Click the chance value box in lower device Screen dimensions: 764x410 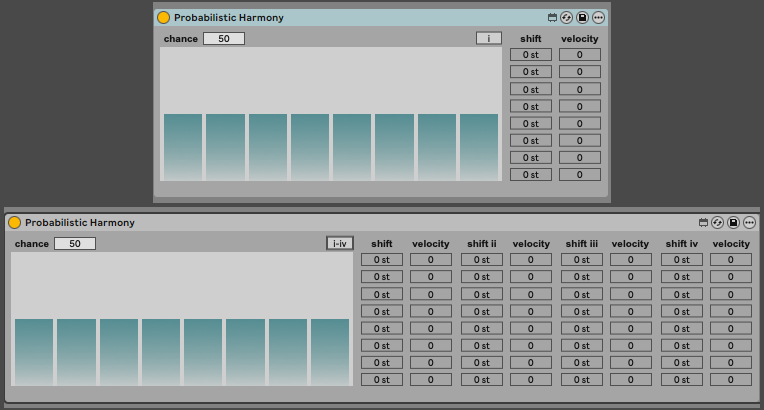coord(75,244)
